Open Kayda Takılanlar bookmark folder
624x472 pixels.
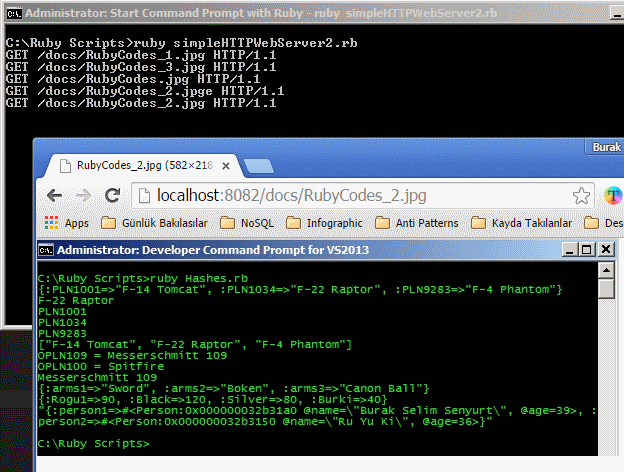[x=521, y=223]
